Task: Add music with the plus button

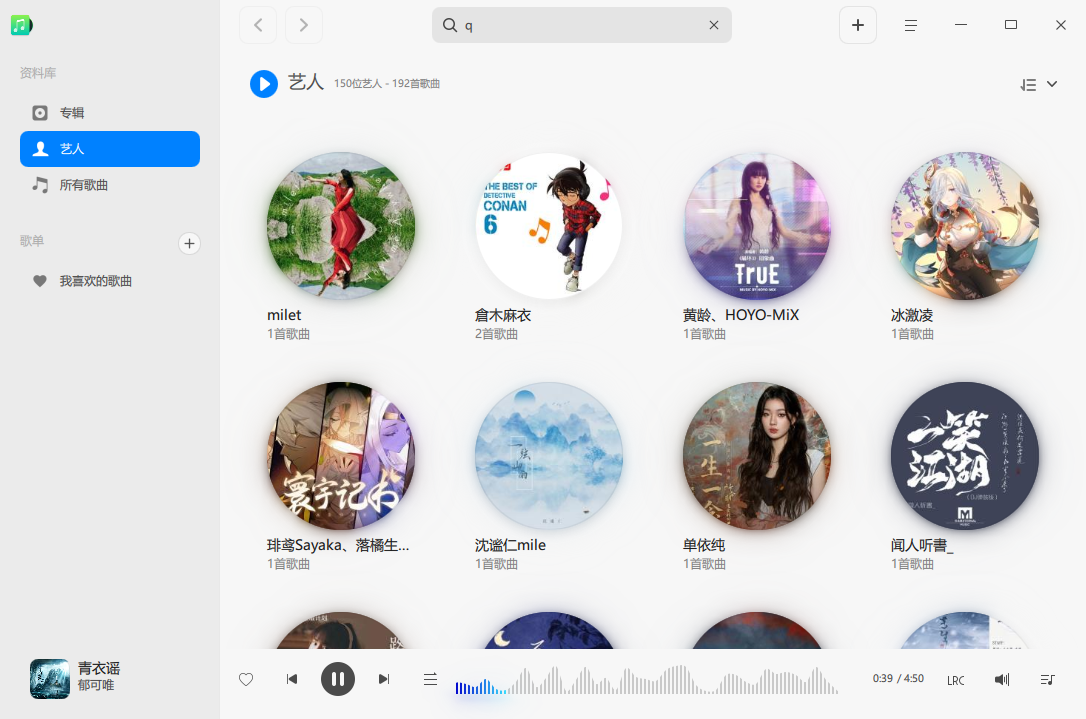Action: pos(857,25)
